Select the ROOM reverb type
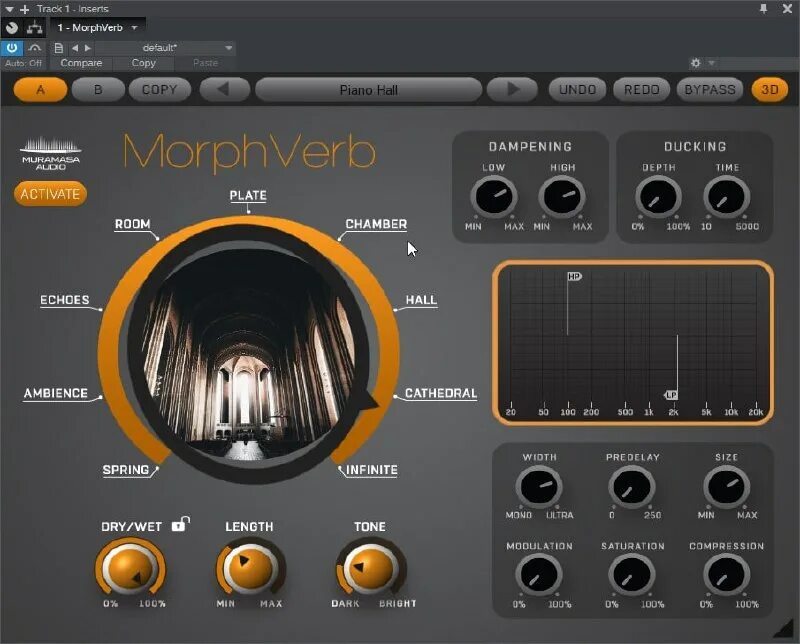 pos(133,224)
